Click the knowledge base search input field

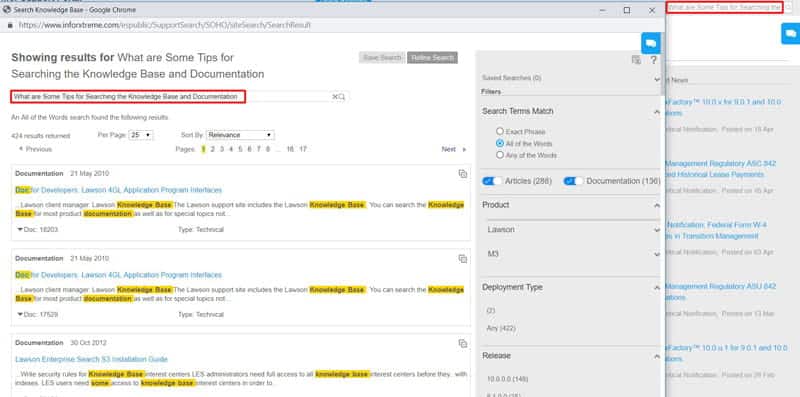[x=171, y=96]
